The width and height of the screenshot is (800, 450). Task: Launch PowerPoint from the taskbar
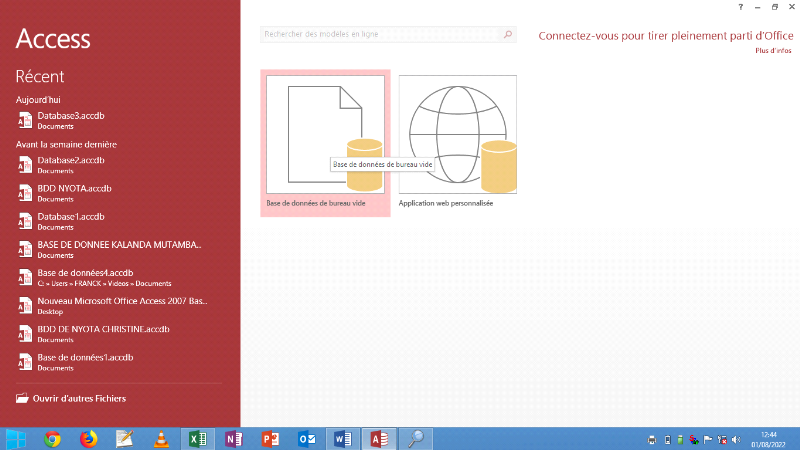click(x=269, y=438)
